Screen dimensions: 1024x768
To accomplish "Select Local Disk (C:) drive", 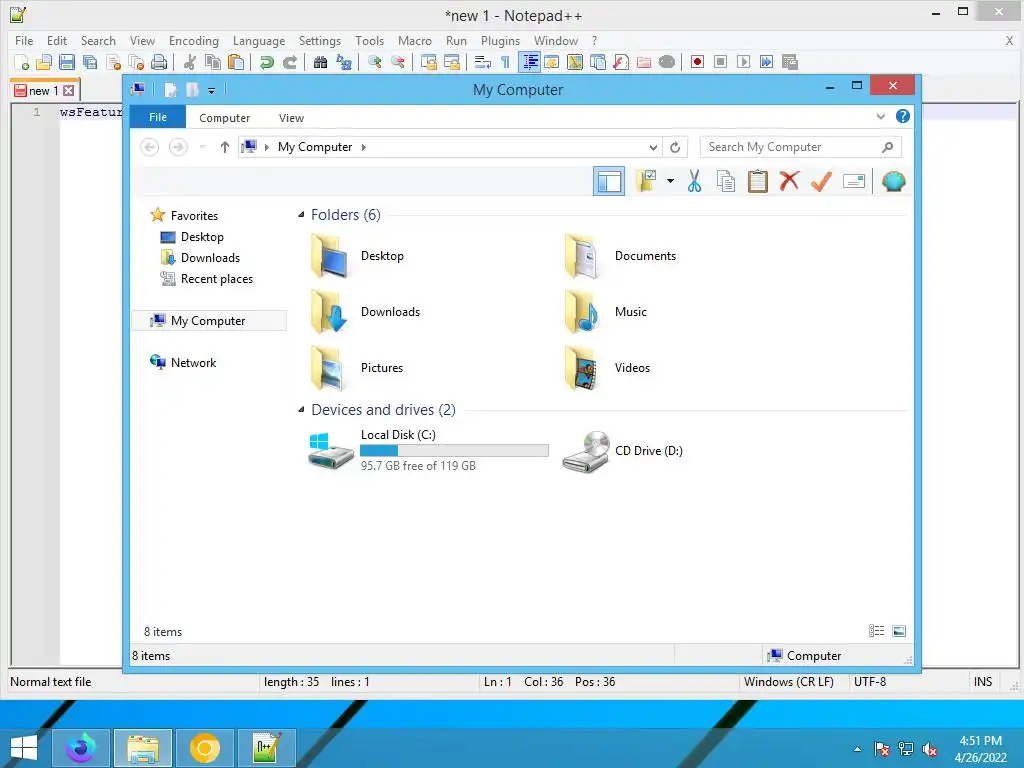I will click(x=428, y=451).
